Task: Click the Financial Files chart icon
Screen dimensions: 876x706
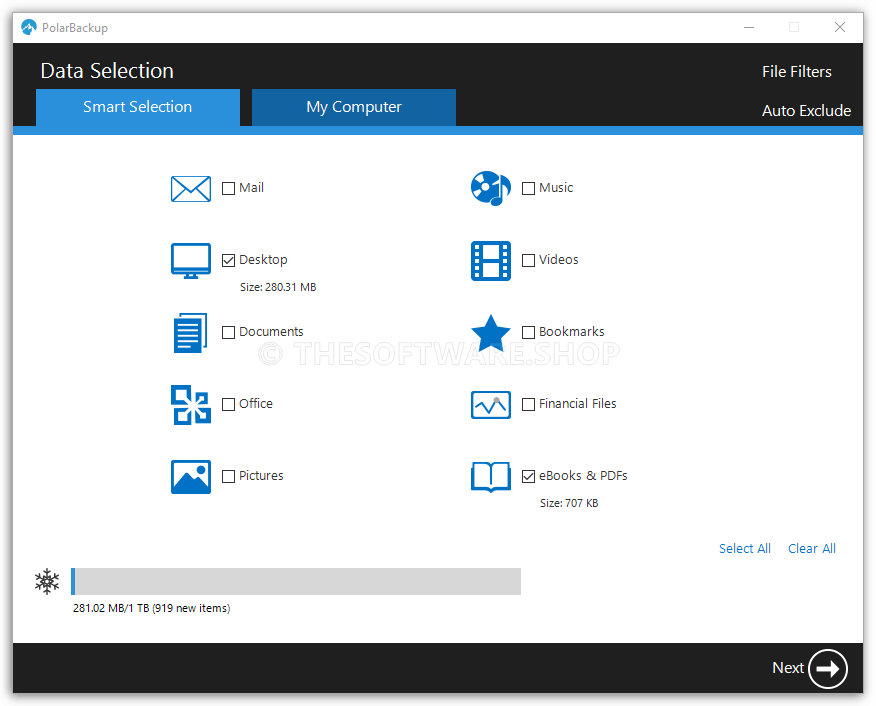Action: pyautogui.click(x=490, y=404)
